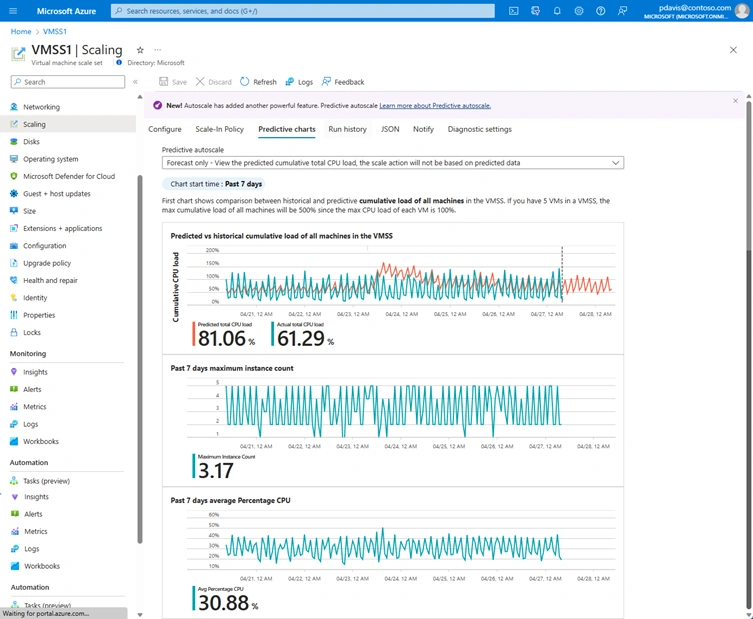Click the directory info icon beside Directory: Microsoft
Image resolution: width=753 pixels, height=619 pixels.
tap(119, 62)
